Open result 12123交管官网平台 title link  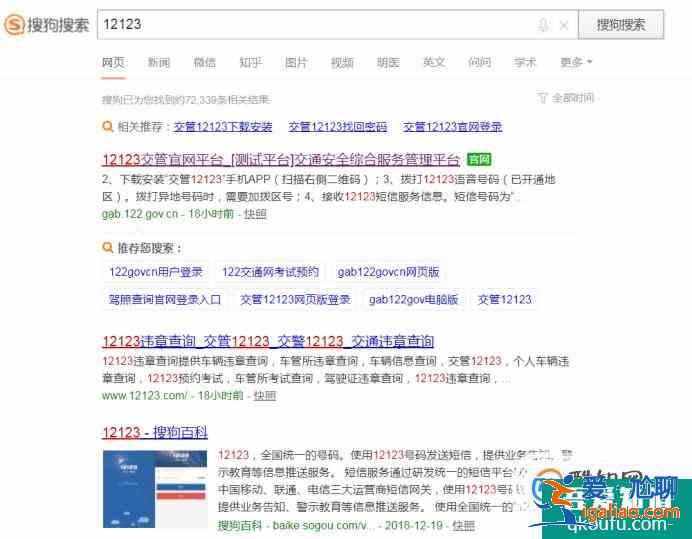click(x=281, y=159)
